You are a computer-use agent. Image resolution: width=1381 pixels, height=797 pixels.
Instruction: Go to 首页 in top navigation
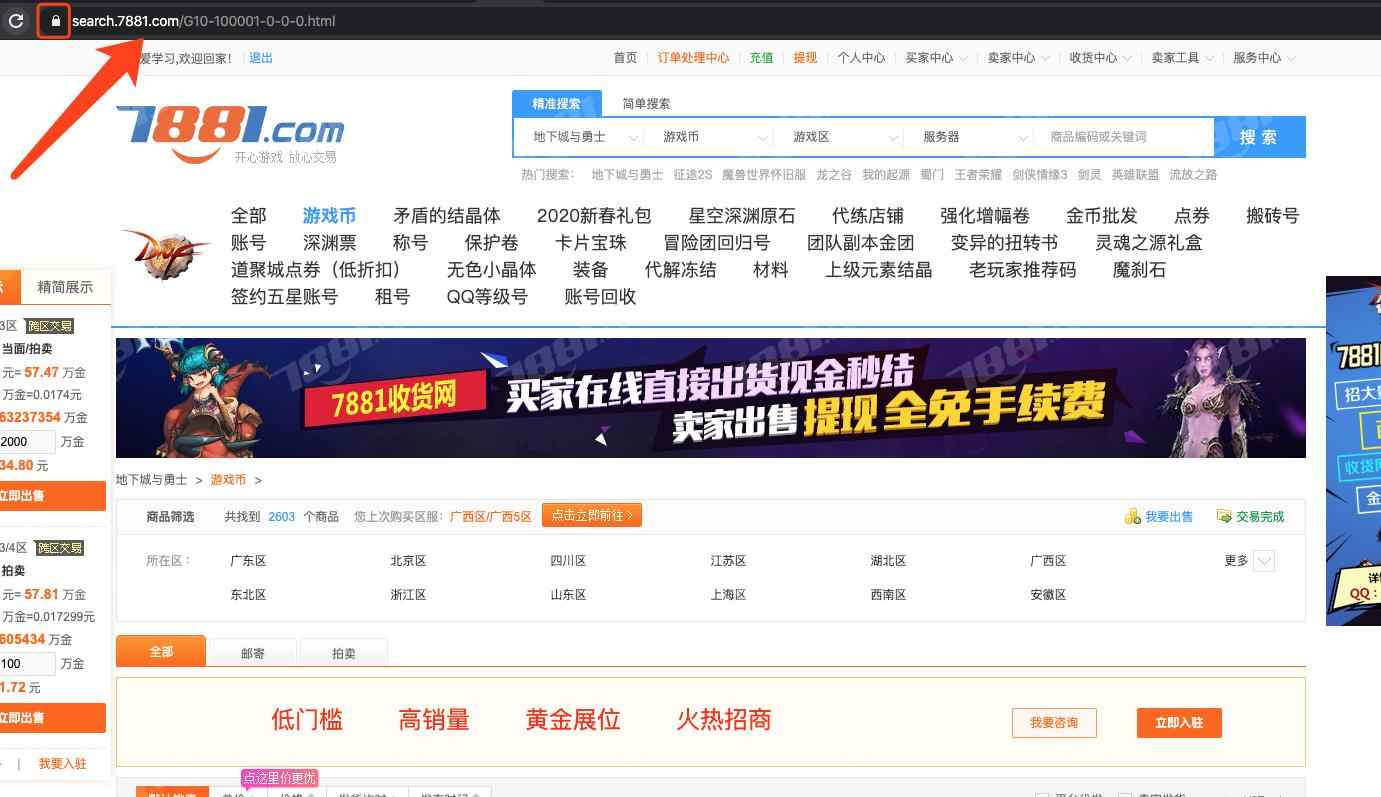[x=625, y=58]
